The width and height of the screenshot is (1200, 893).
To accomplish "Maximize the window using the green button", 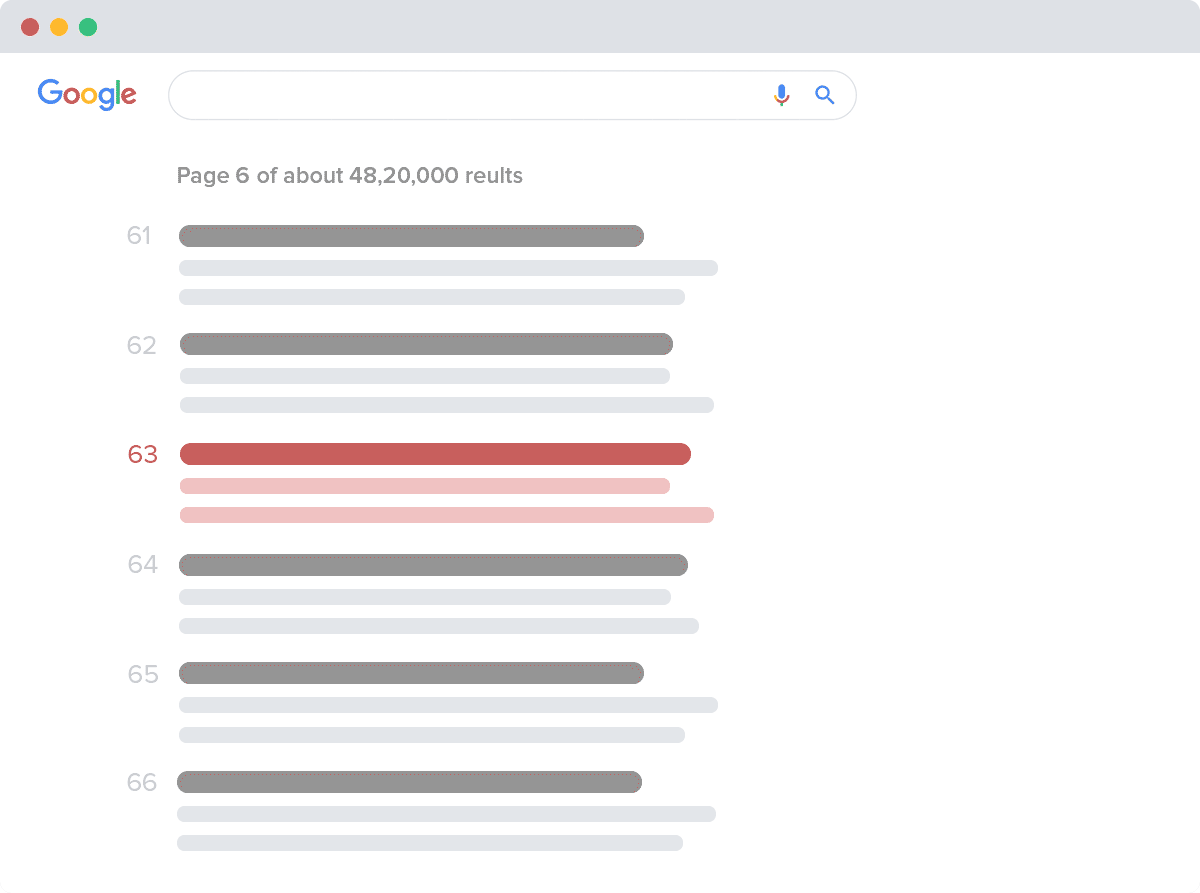I will [x=88, y=27].
